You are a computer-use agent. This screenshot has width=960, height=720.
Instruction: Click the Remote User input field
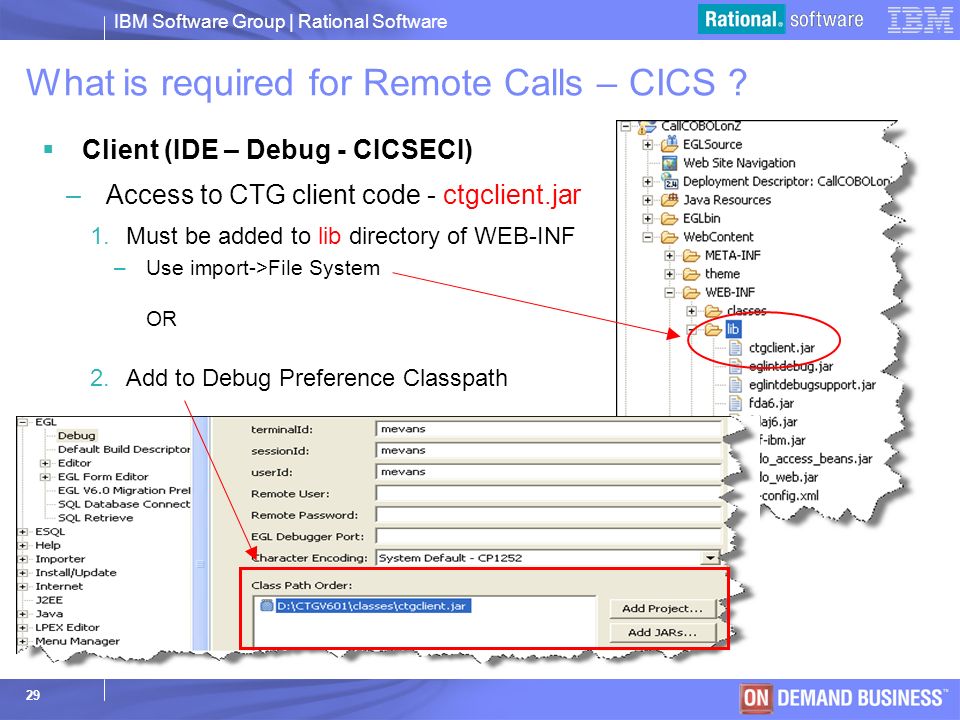pyautogui.click(x=549, y=493)
